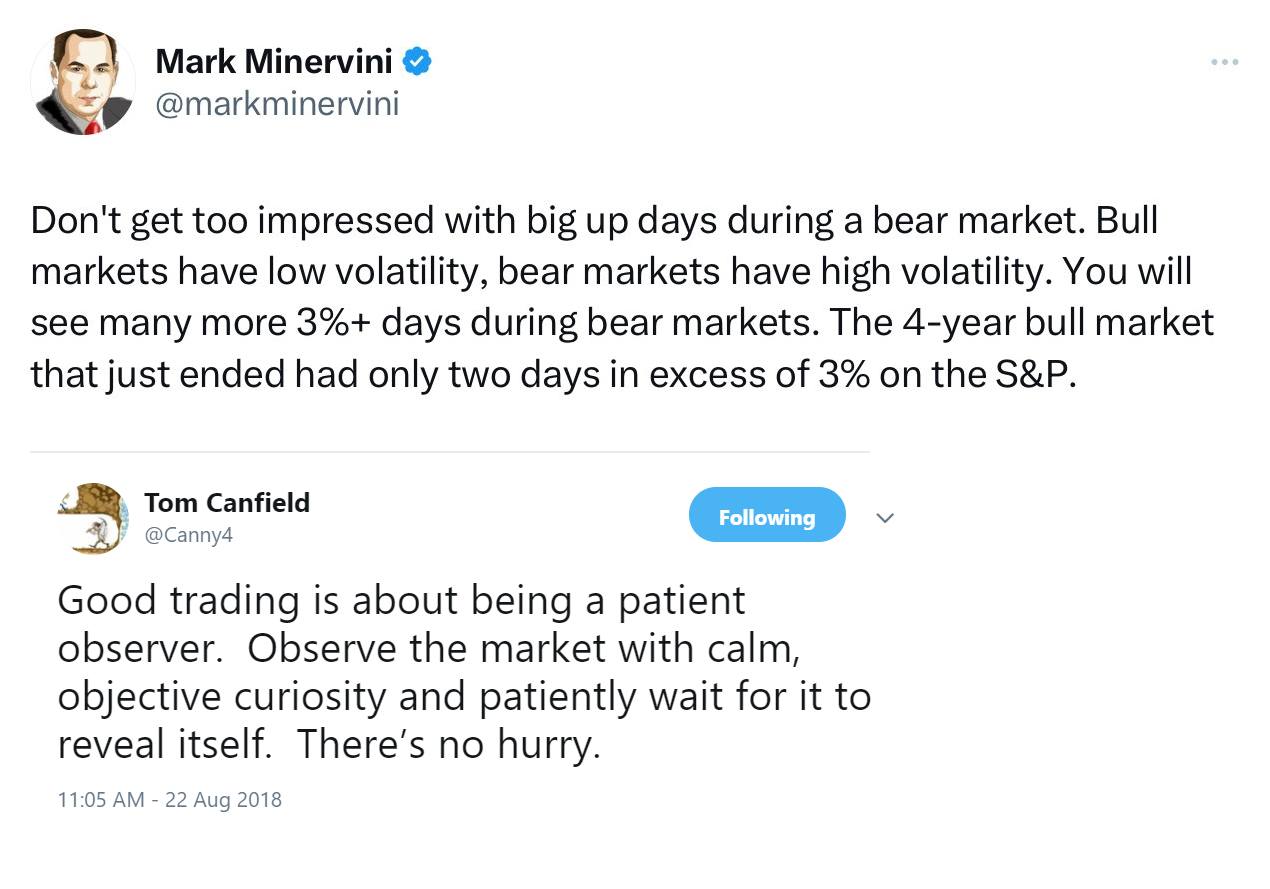Open Mark Minervini's profile picture
The width and height of the screenshot is (1270, 889).
click(83, 84)
